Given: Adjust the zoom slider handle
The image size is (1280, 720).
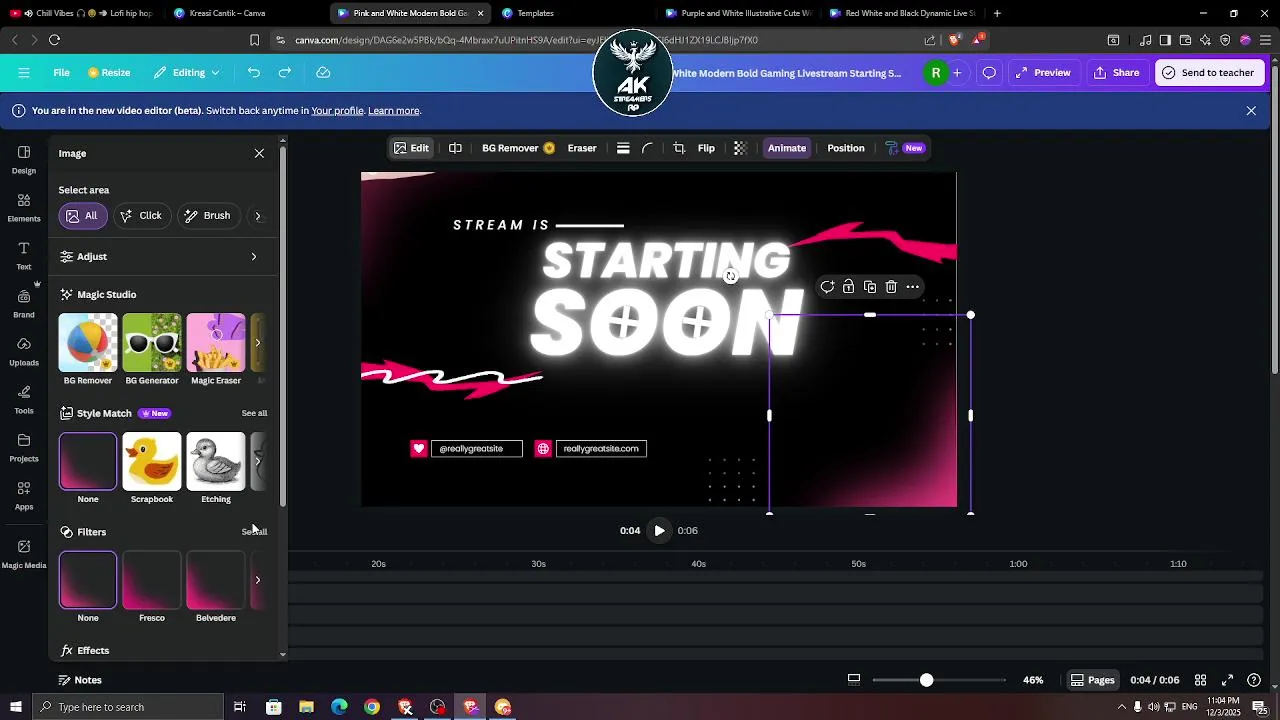Looking at the screenshot, I should coord(927,680).
